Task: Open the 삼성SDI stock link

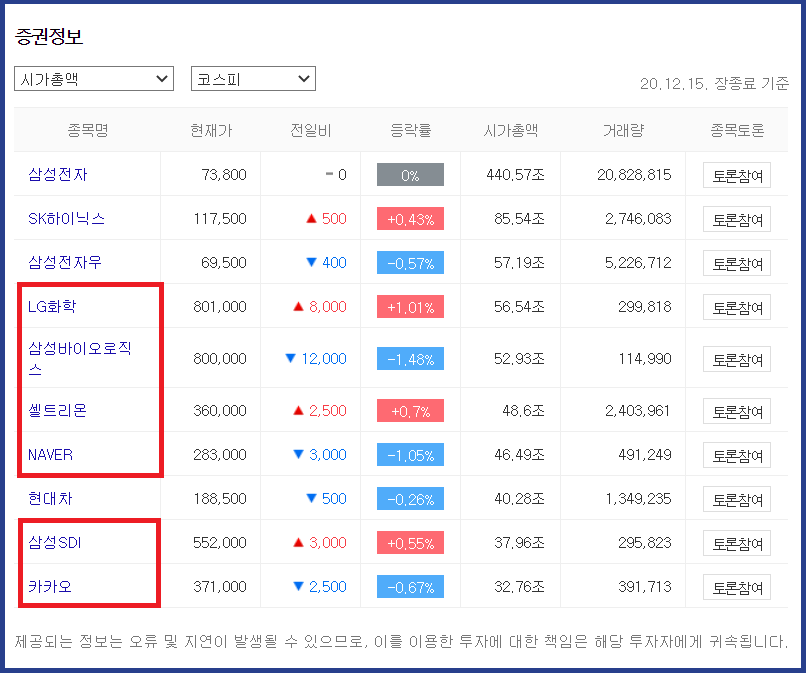Action: (54, 542)
